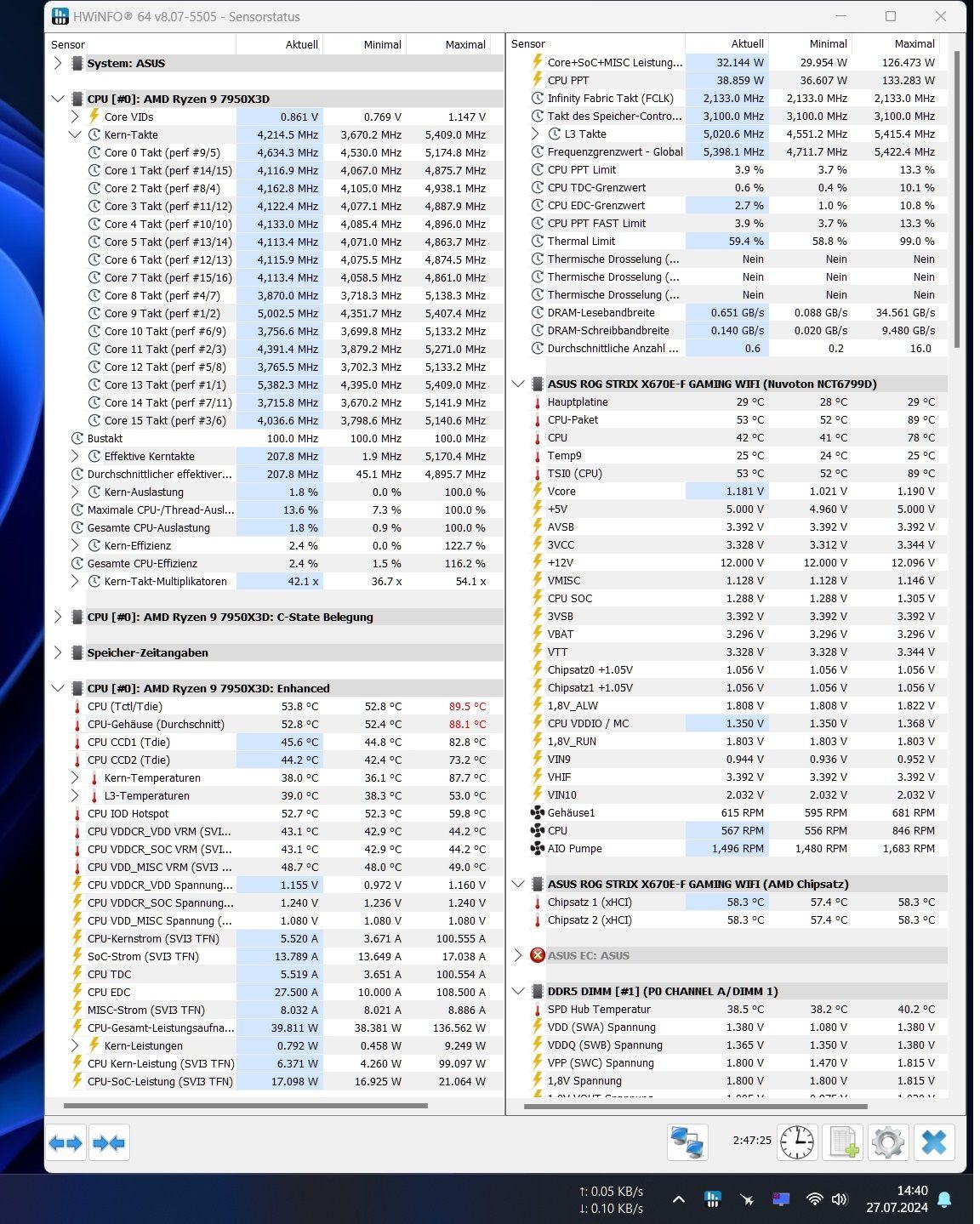Select the Core 0 Takt (perf #9/5) row
The height and width of the screenshot is (1224, 980).
click(274, 152)
